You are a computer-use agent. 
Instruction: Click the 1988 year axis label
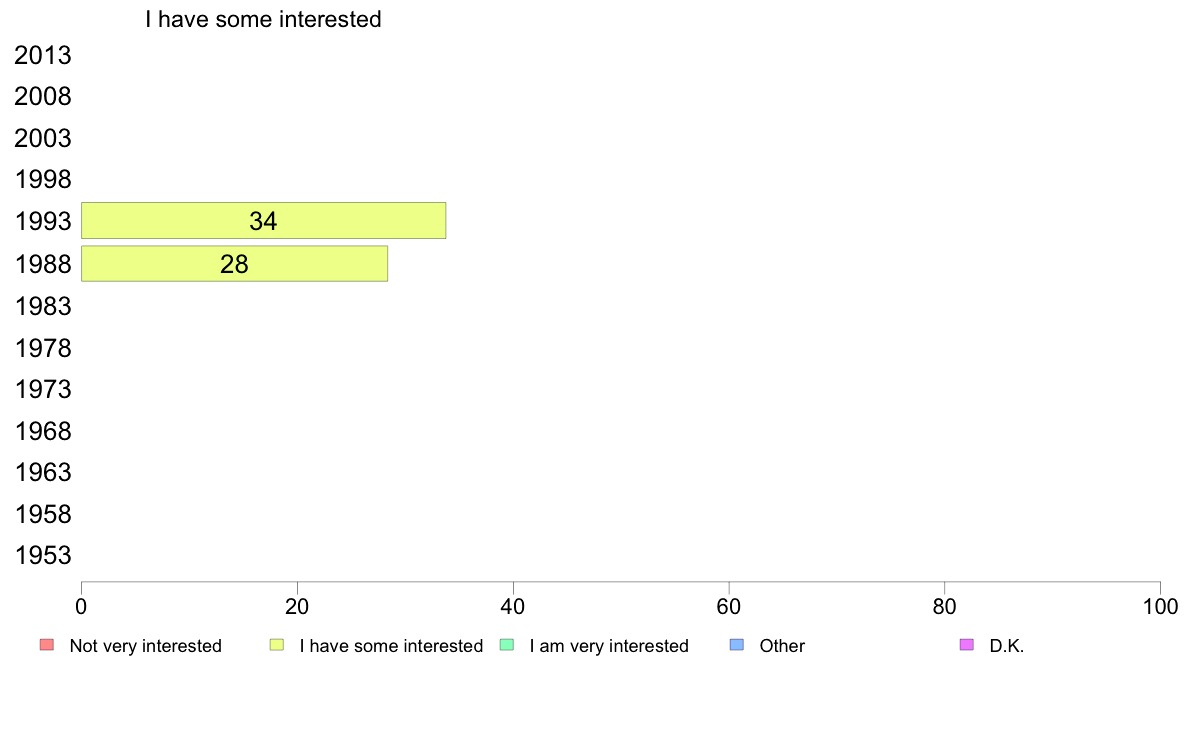pos(42,265)
